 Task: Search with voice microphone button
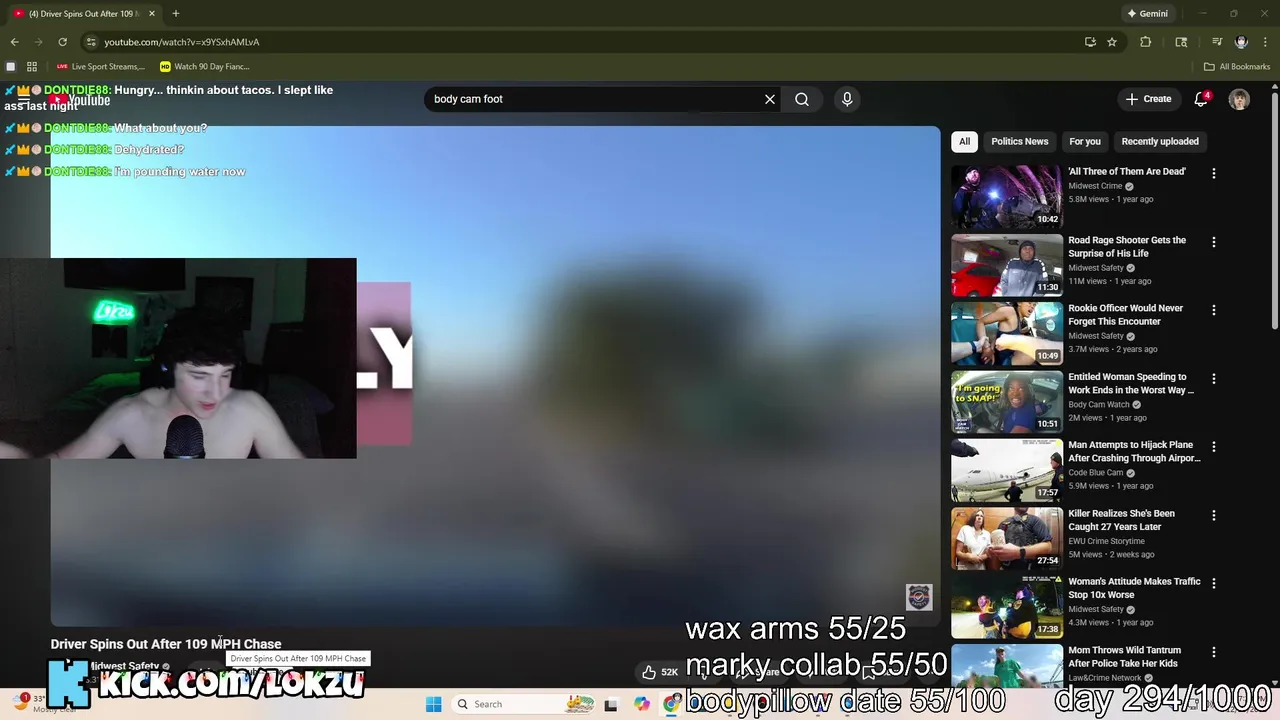point(847,99)
